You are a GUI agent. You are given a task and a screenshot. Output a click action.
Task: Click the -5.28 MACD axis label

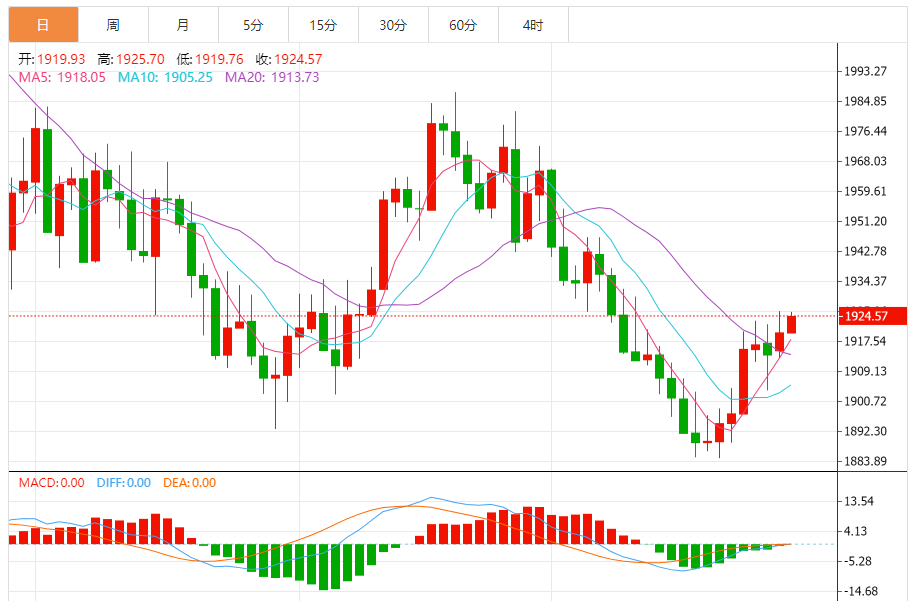click(858, 561)
